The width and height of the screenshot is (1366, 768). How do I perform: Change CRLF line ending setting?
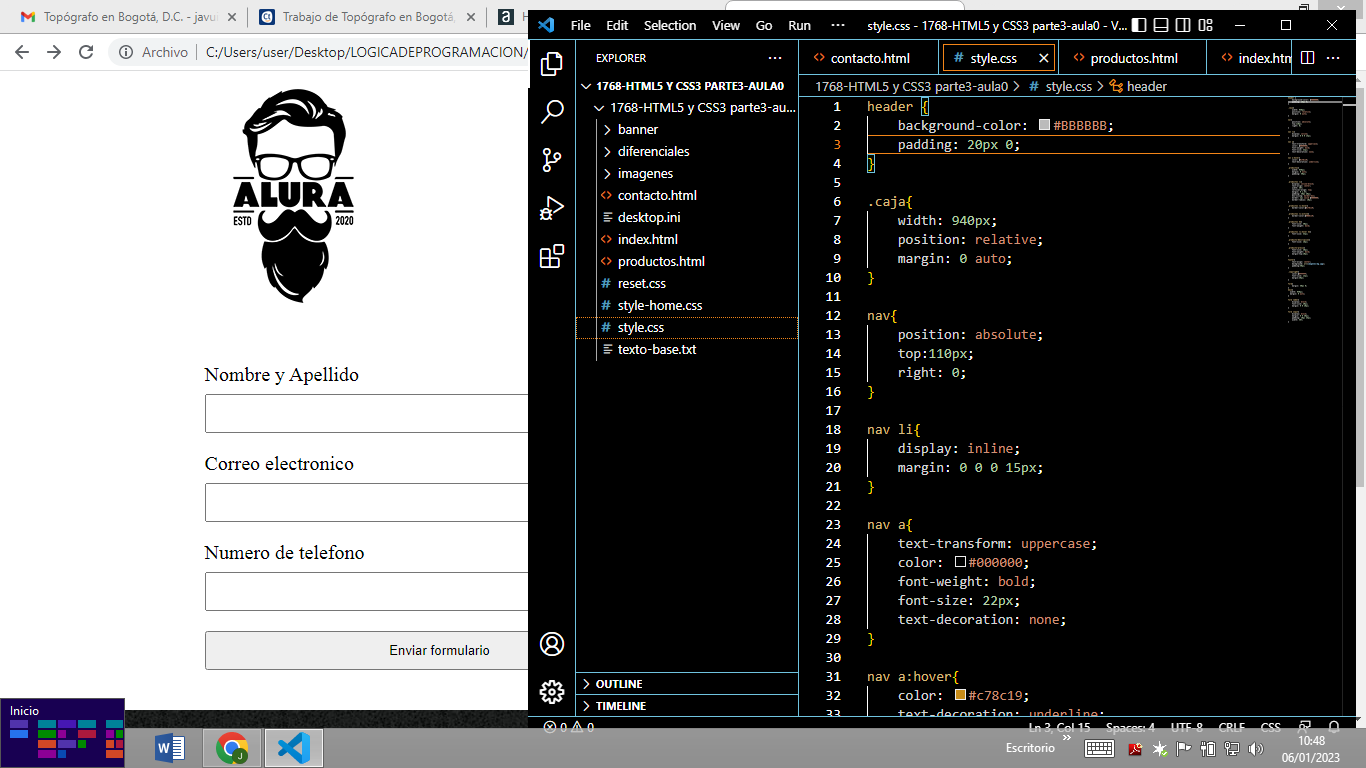point(1231,727)
